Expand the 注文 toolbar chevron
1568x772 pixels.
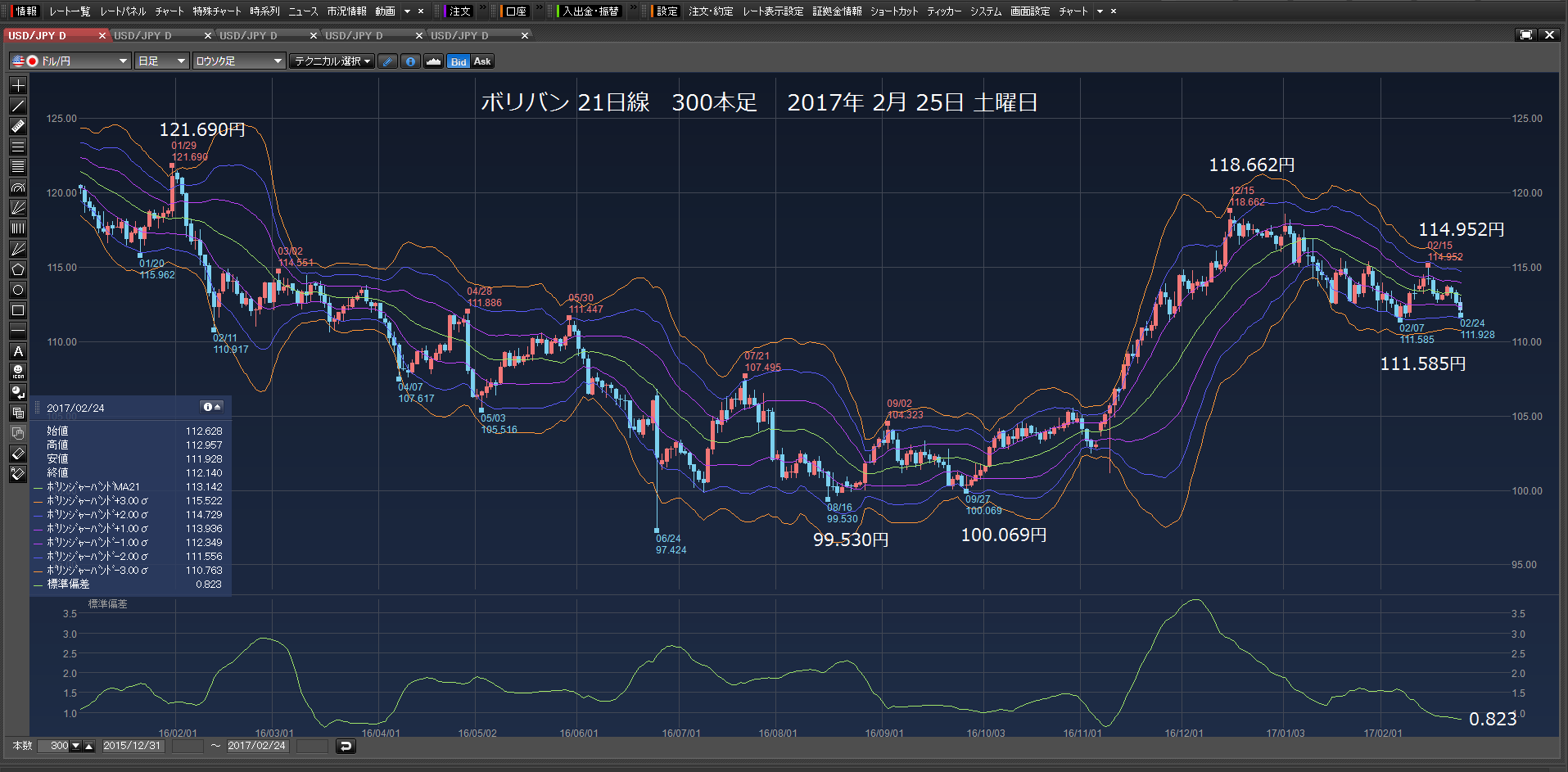483,8
